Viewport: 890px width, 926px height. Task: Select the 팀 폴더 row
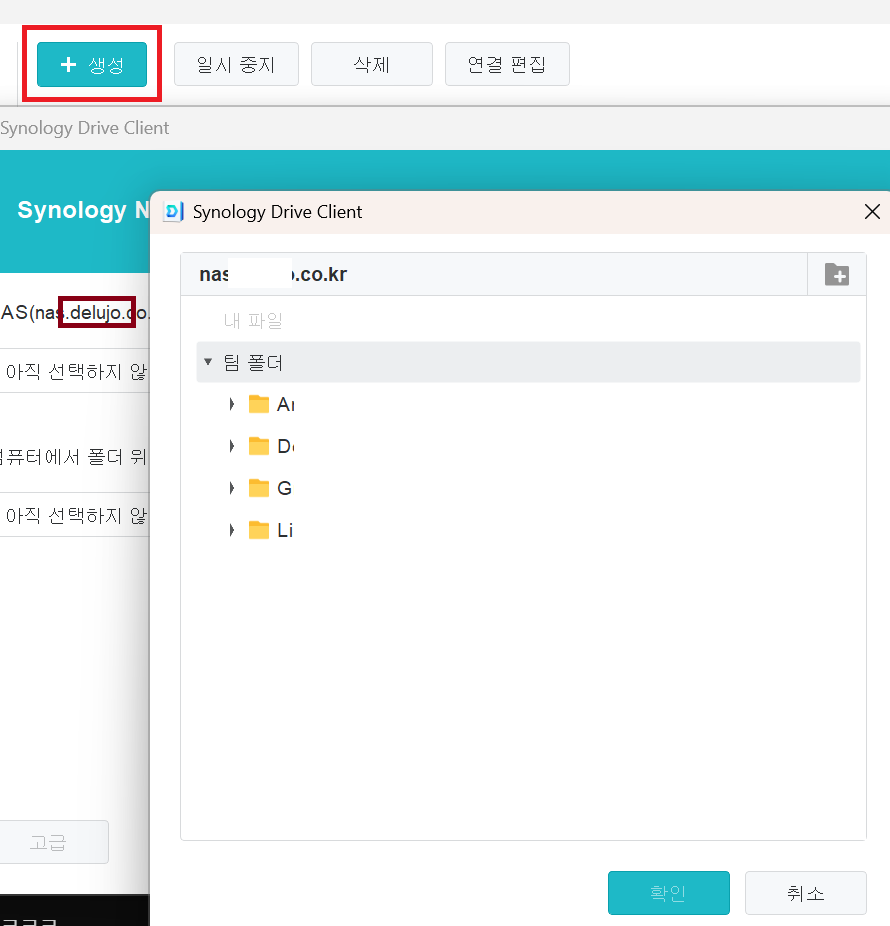(x=528, y=362)
